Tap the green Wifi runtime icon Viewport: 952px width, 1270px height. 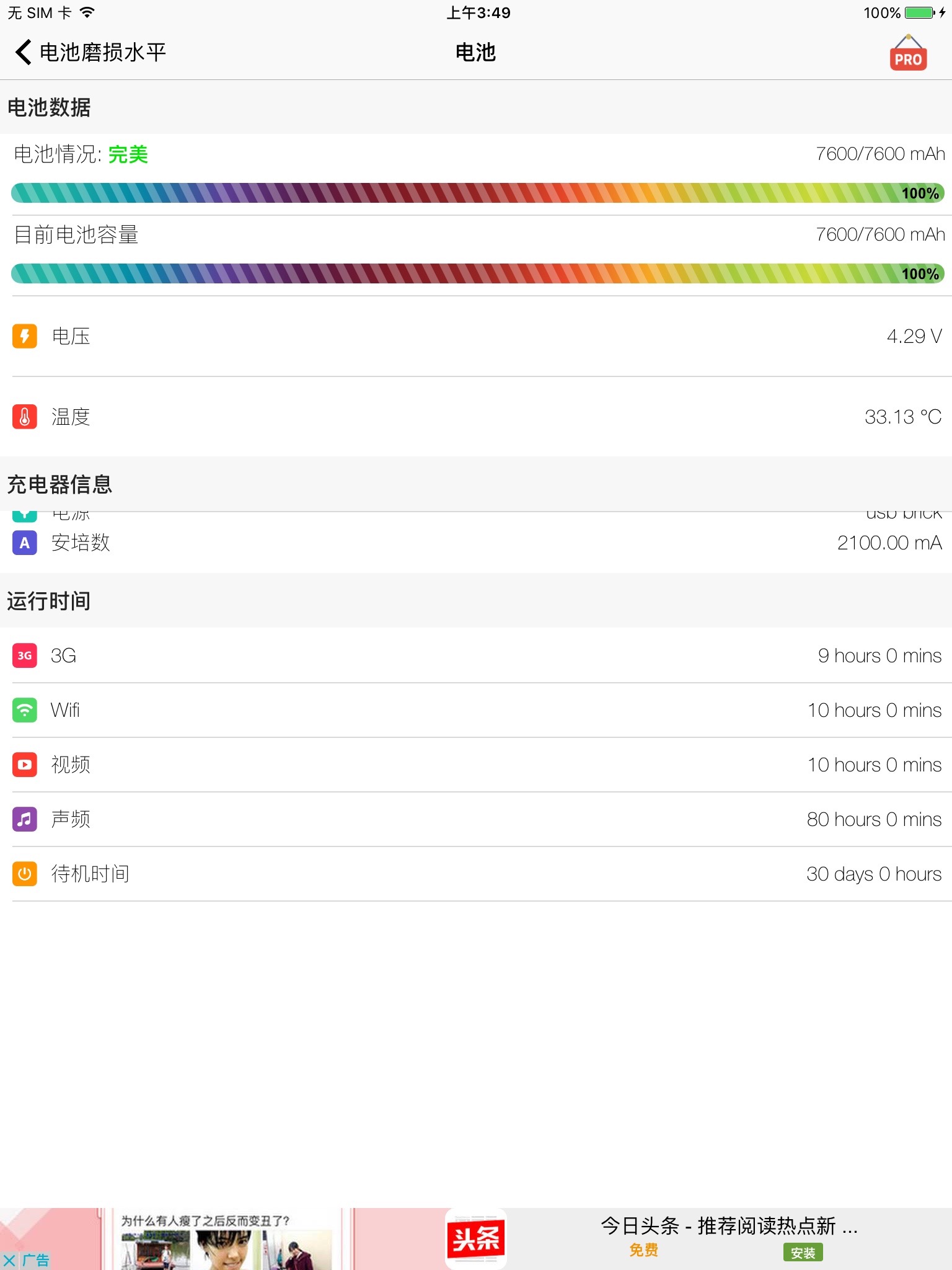click(25, 710)
